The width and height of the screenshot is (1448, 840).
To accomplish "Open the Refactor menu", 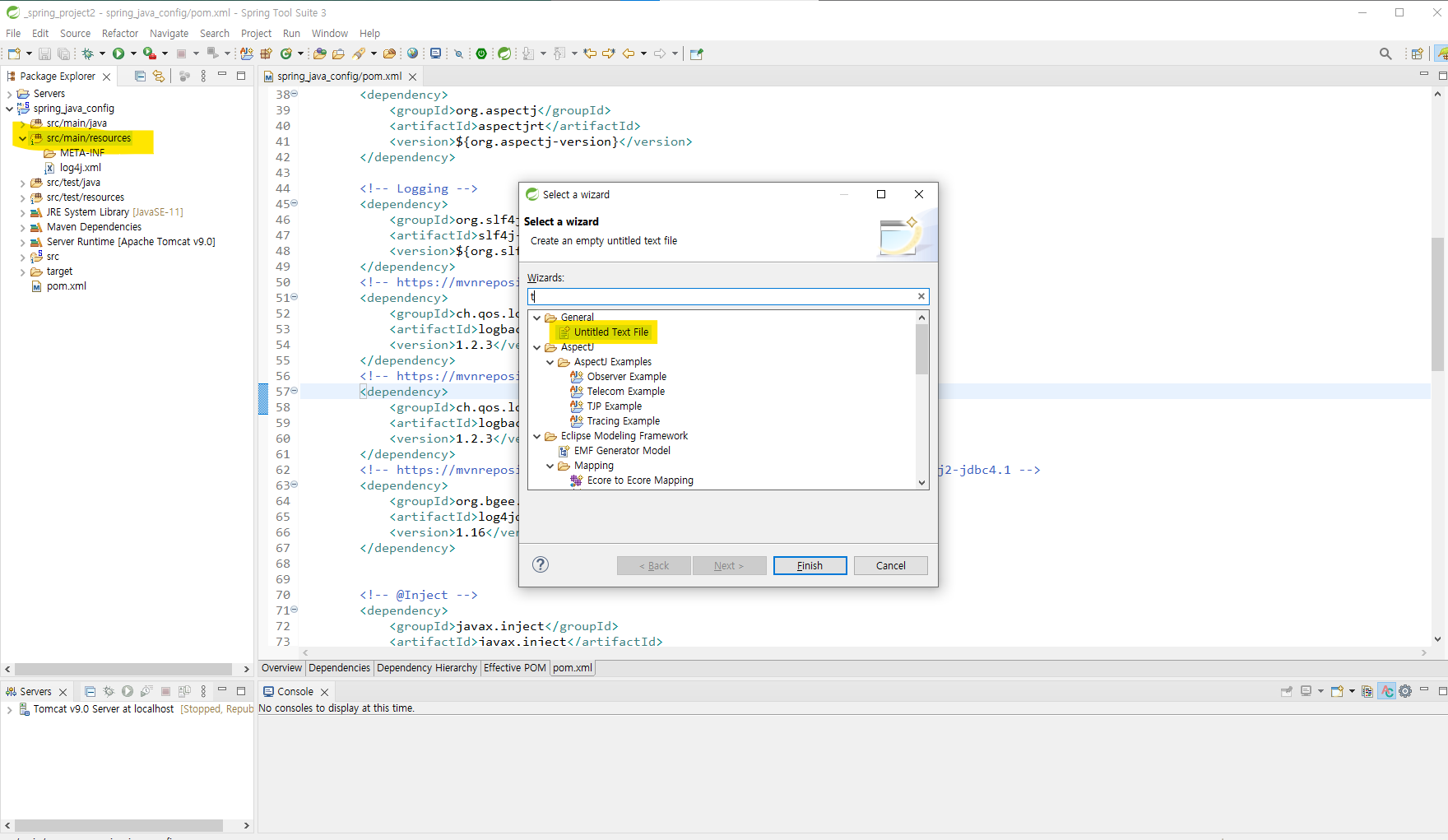I will [120, 34].
